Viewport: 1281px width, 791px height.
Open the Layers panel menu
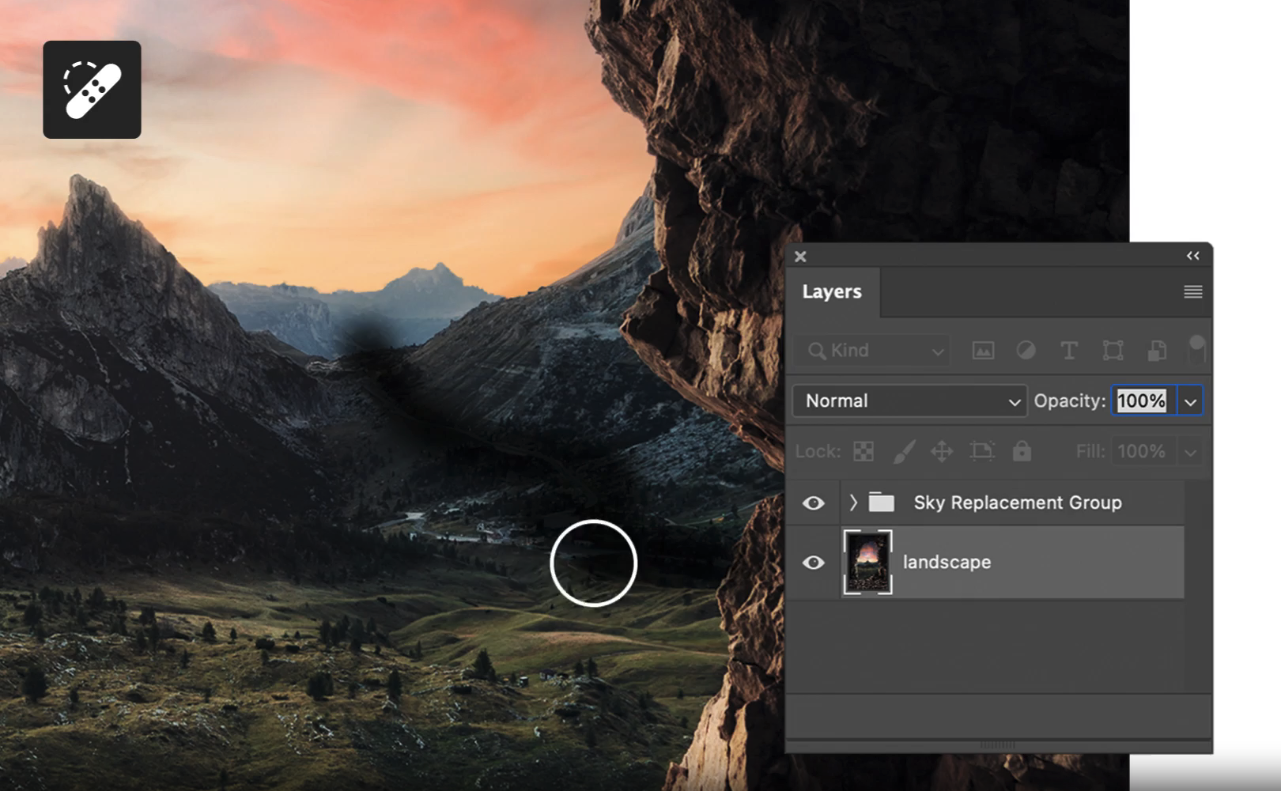click(x=1193, y=291)
